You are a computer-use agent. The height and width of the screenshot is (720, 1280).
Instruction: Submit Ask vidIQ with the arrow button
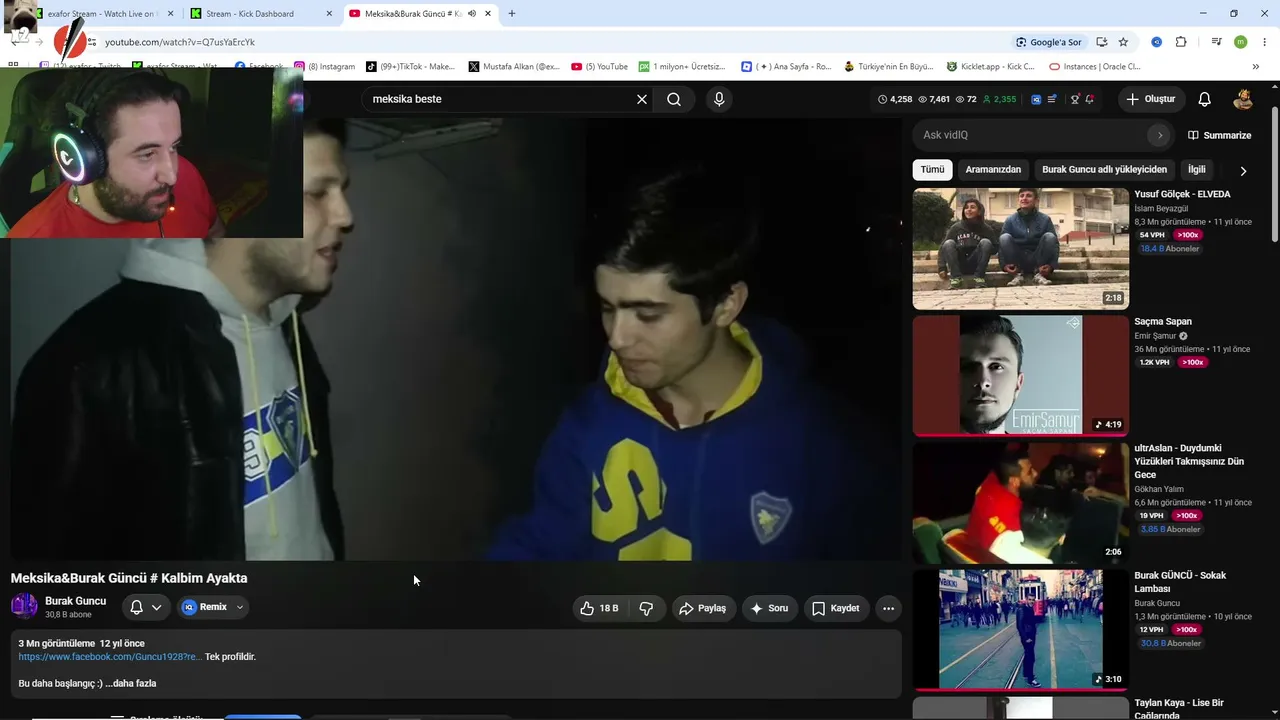click(x=1160, y=135)
